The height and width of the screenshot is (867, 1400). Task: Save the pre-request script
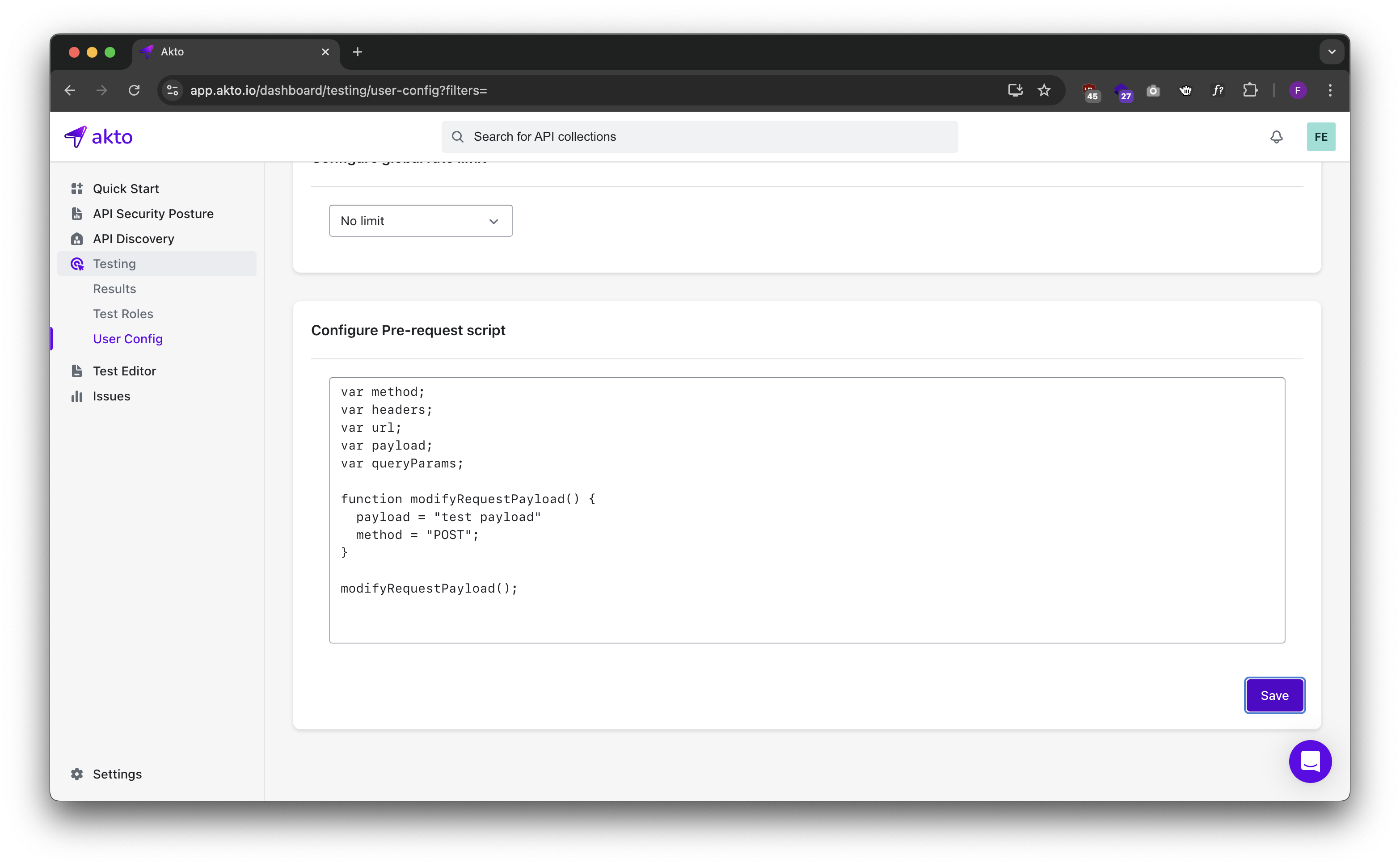1274,695
